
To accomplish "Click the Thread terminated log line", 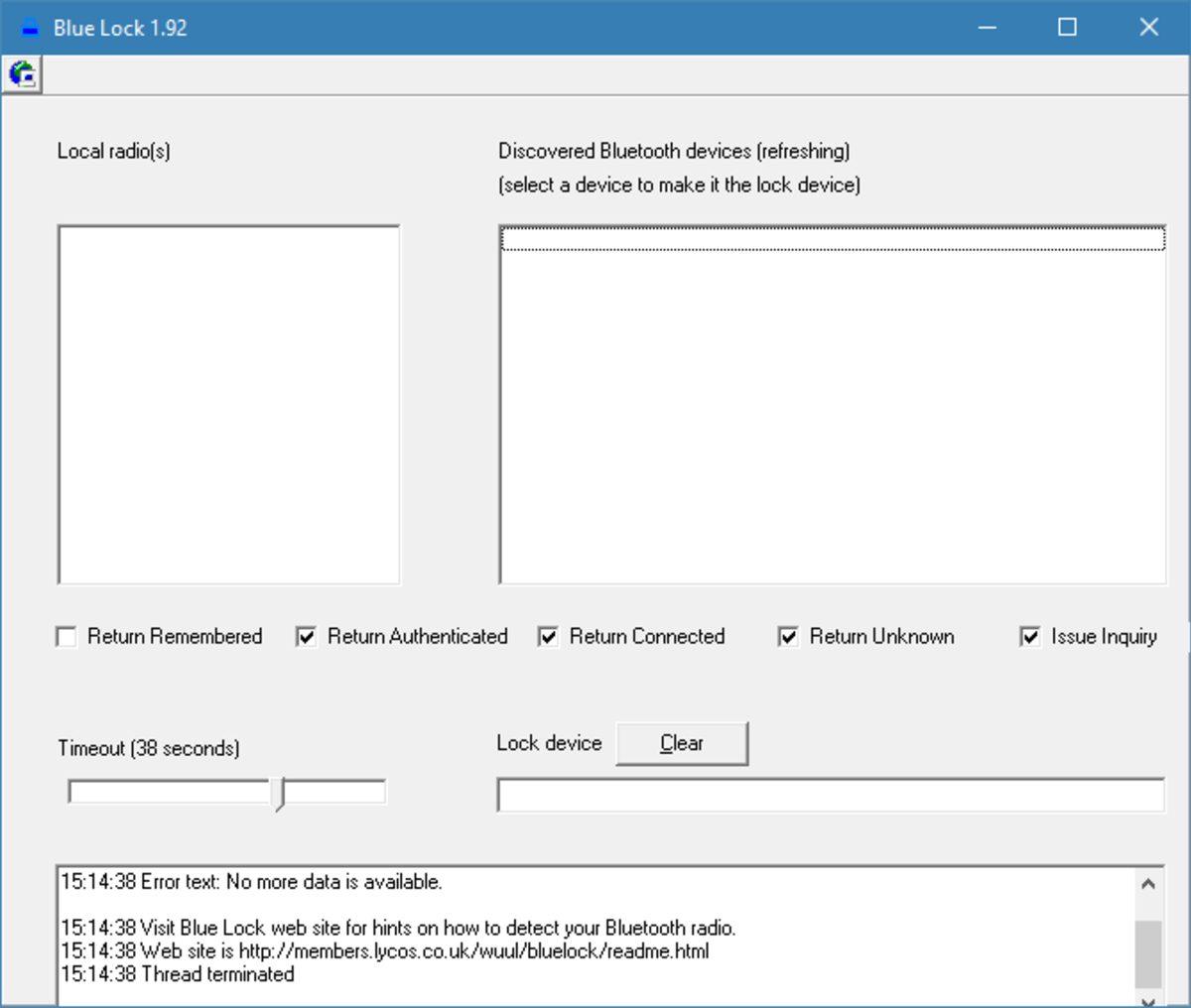I will point(179,974).
